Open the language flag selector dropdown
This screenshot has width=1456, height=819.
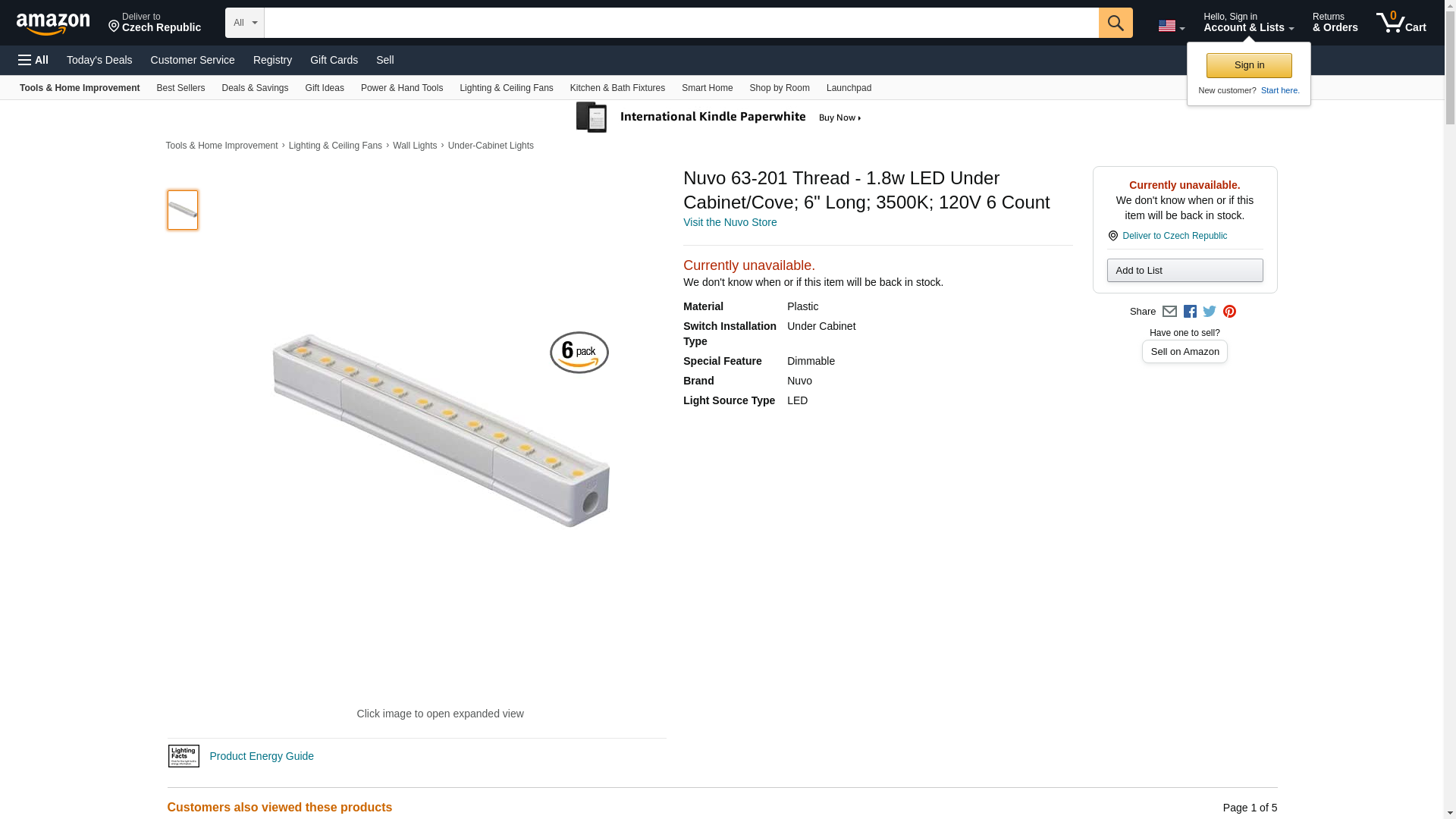pyautogui.click(x=1171, y=26)
